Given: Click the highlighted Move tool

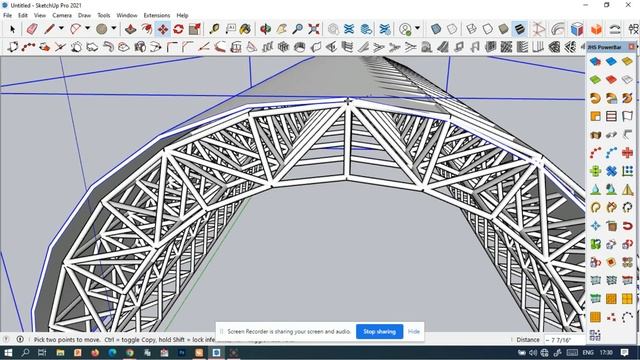Looking at the screenshot, I should pyautogui.click(x=163, y=29).
